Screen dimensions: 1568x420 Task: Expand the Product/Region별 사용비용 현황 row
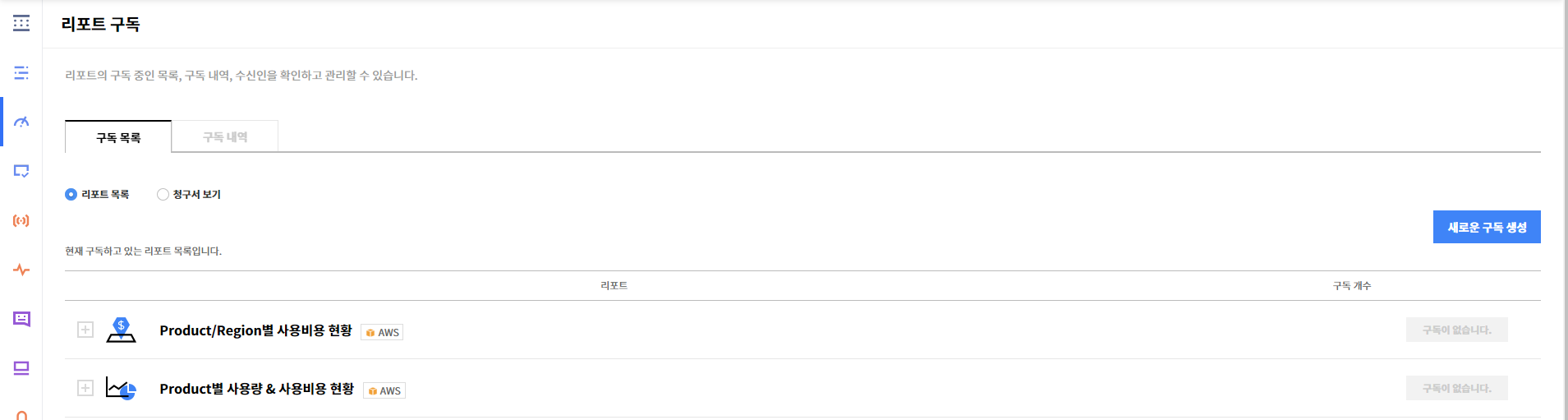(x=85, y=330)
